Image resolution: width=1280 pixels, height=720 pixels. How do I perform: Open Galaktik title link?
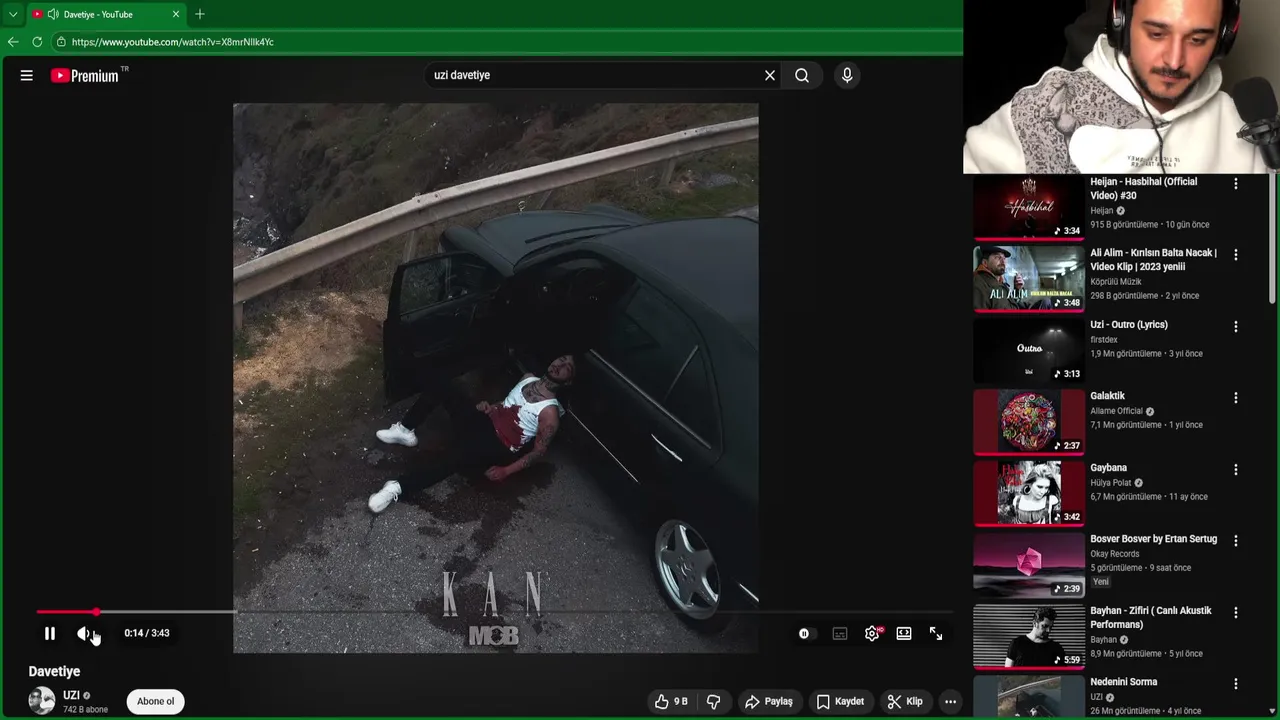click(1108, 396)
